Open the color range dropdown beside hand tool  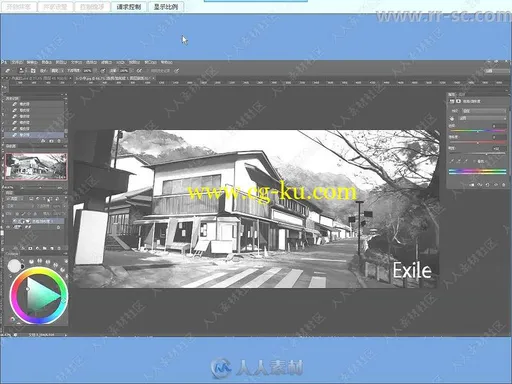tap(482, 118)
